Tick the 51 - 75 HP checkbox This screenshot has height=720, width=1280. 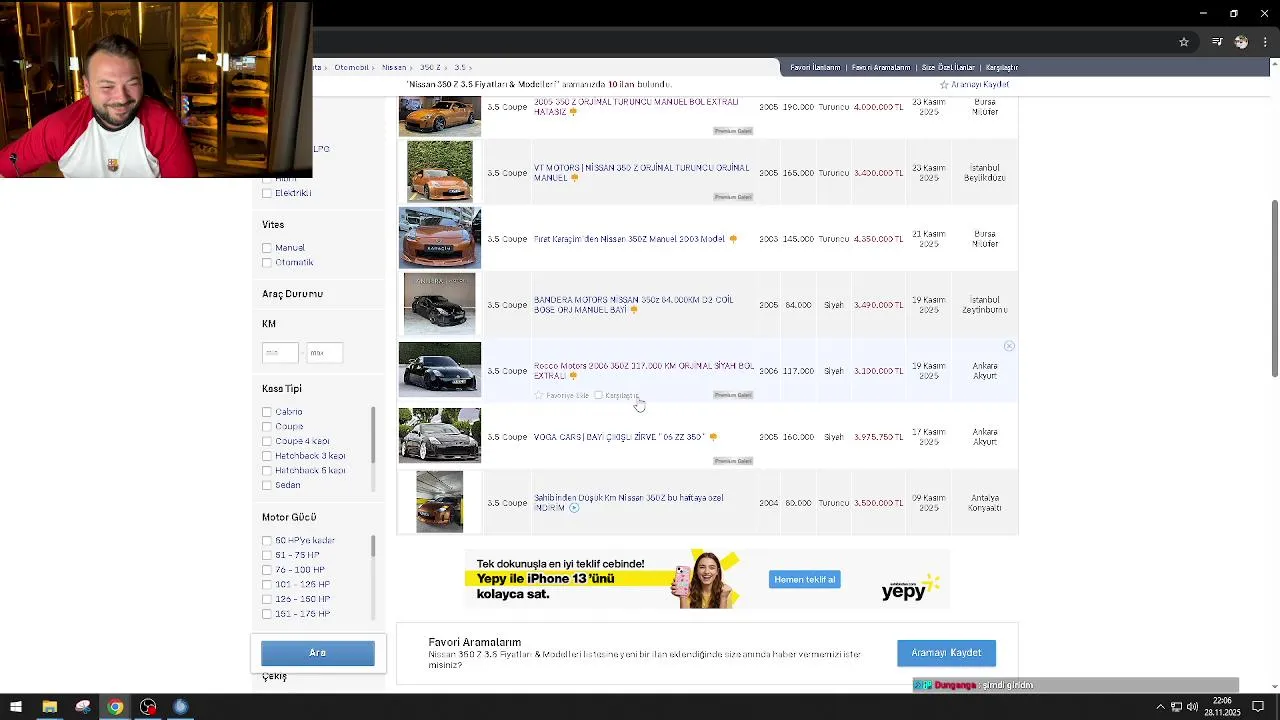267,555
